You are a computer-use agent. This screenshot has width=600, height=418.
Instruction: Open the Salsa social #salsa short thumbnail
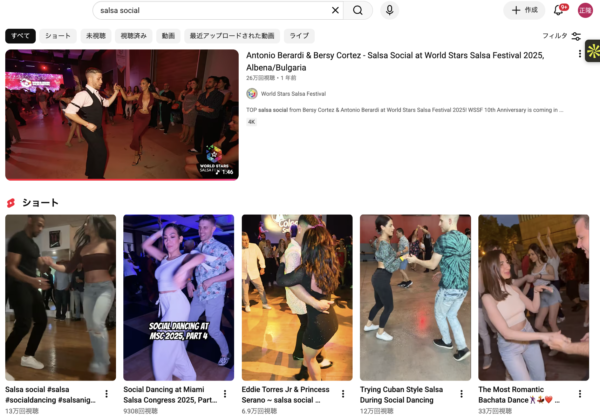(x=60, y=297)
